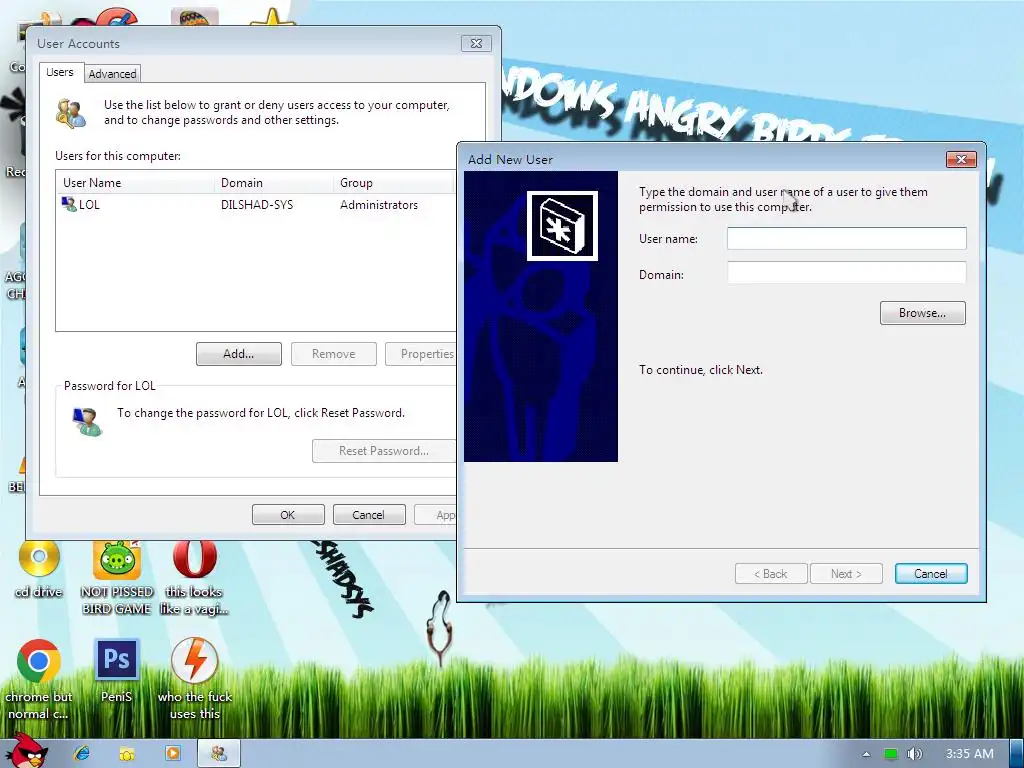Open the cd drive desktop icon
1024x768 pixels.
[39, 568]
